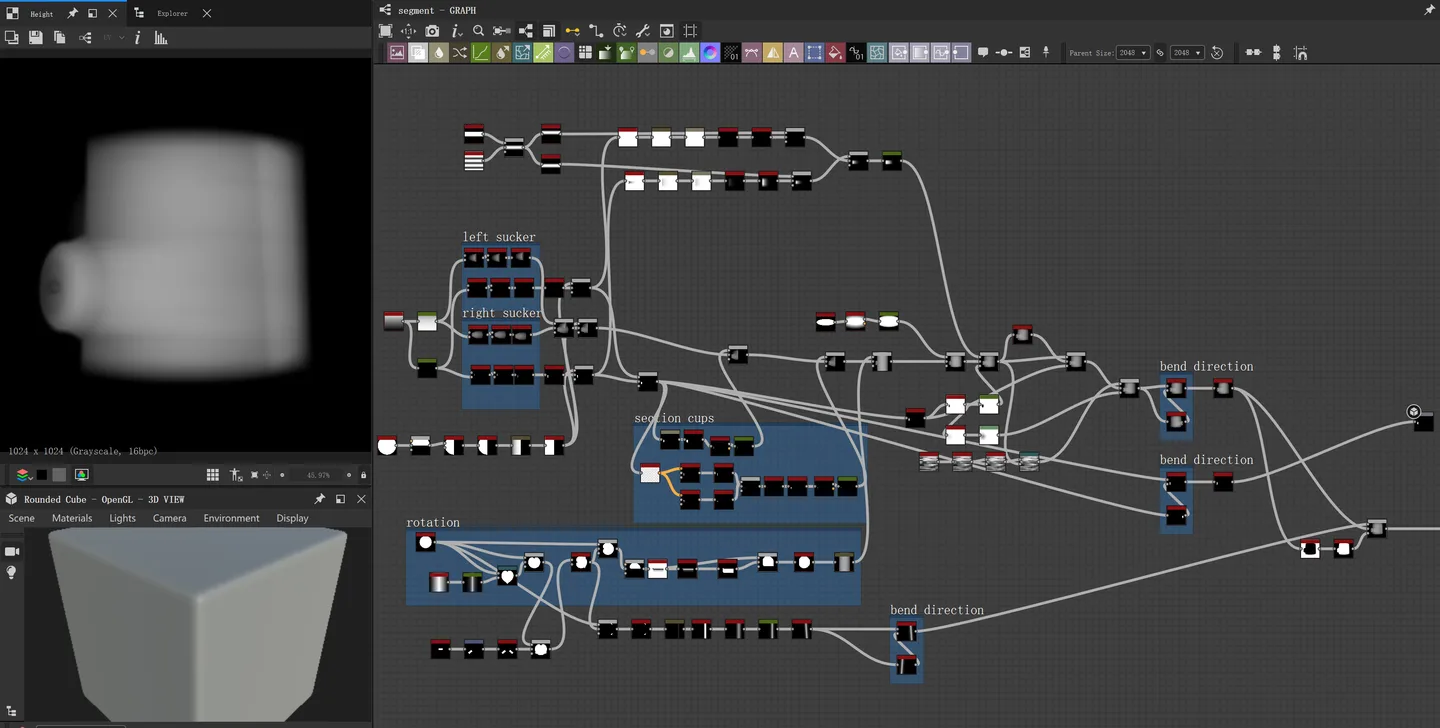Add a Levels histogram node
This screenshot has height=728, width=1440.
tap(689, 53)
